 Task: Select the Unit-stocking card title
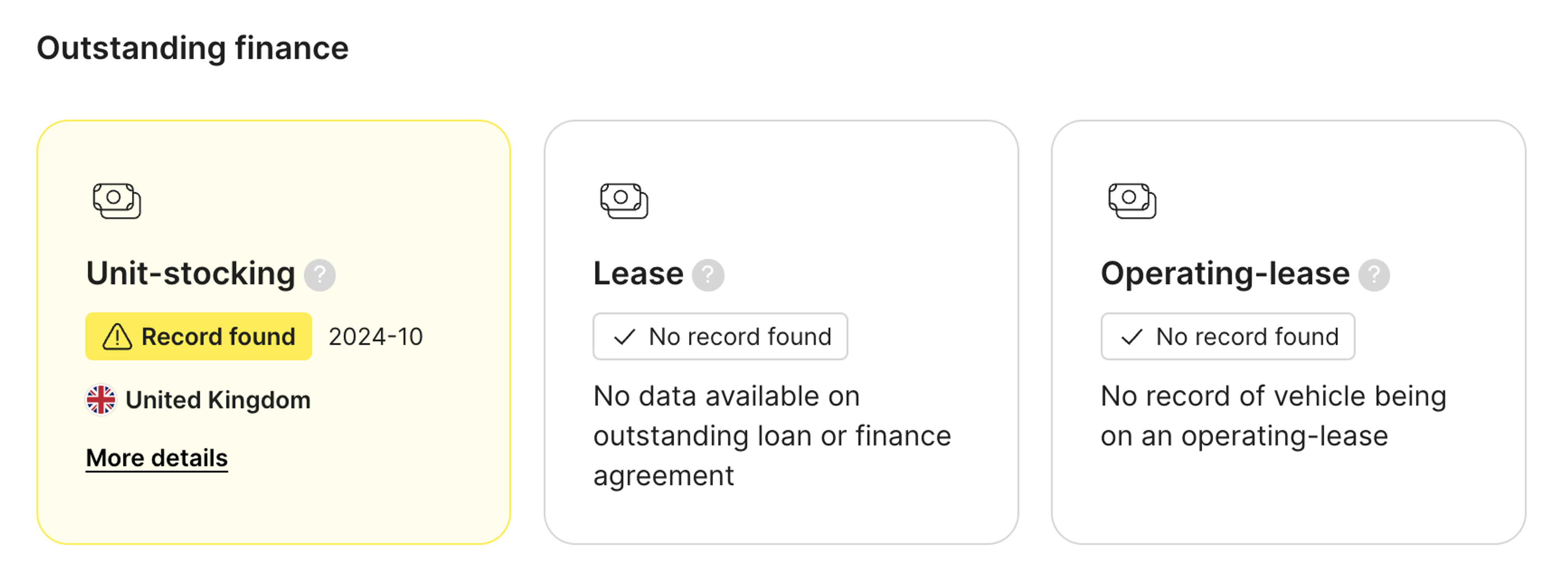191,273
